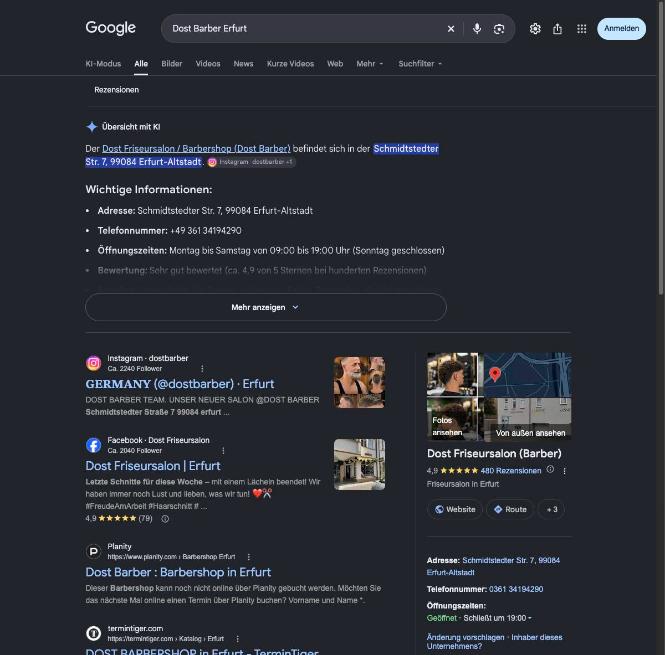Switch to Videos tab
This screenshot has width=665, height=655.
tap(208, 64)
